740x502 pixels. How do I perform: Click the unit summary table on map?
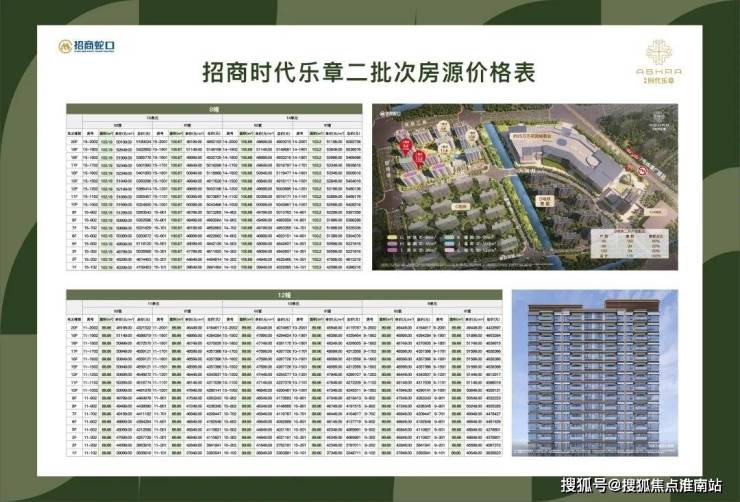coord(631,244)
